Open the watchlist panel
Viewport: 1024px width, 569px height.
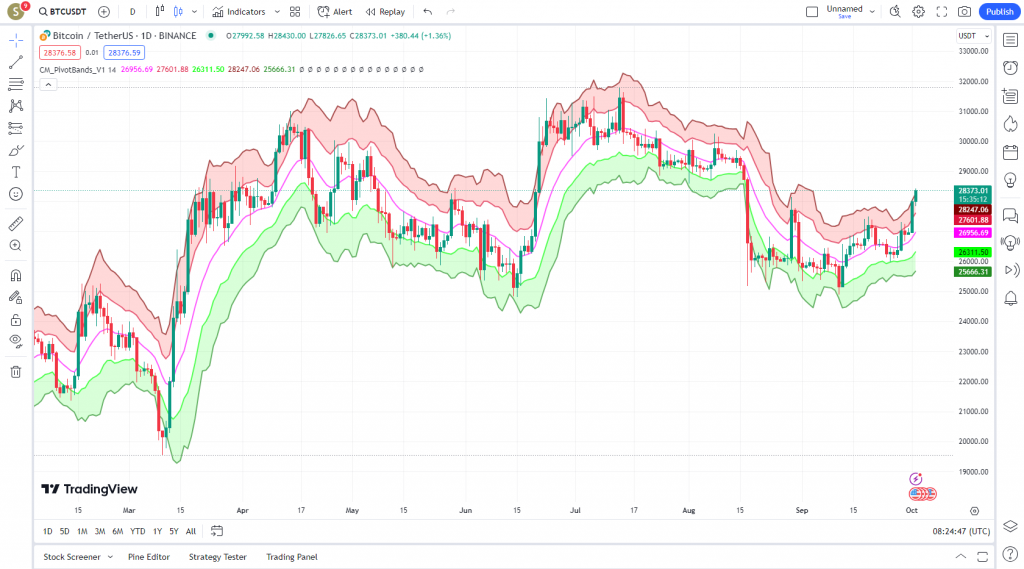click(1010, 40)
